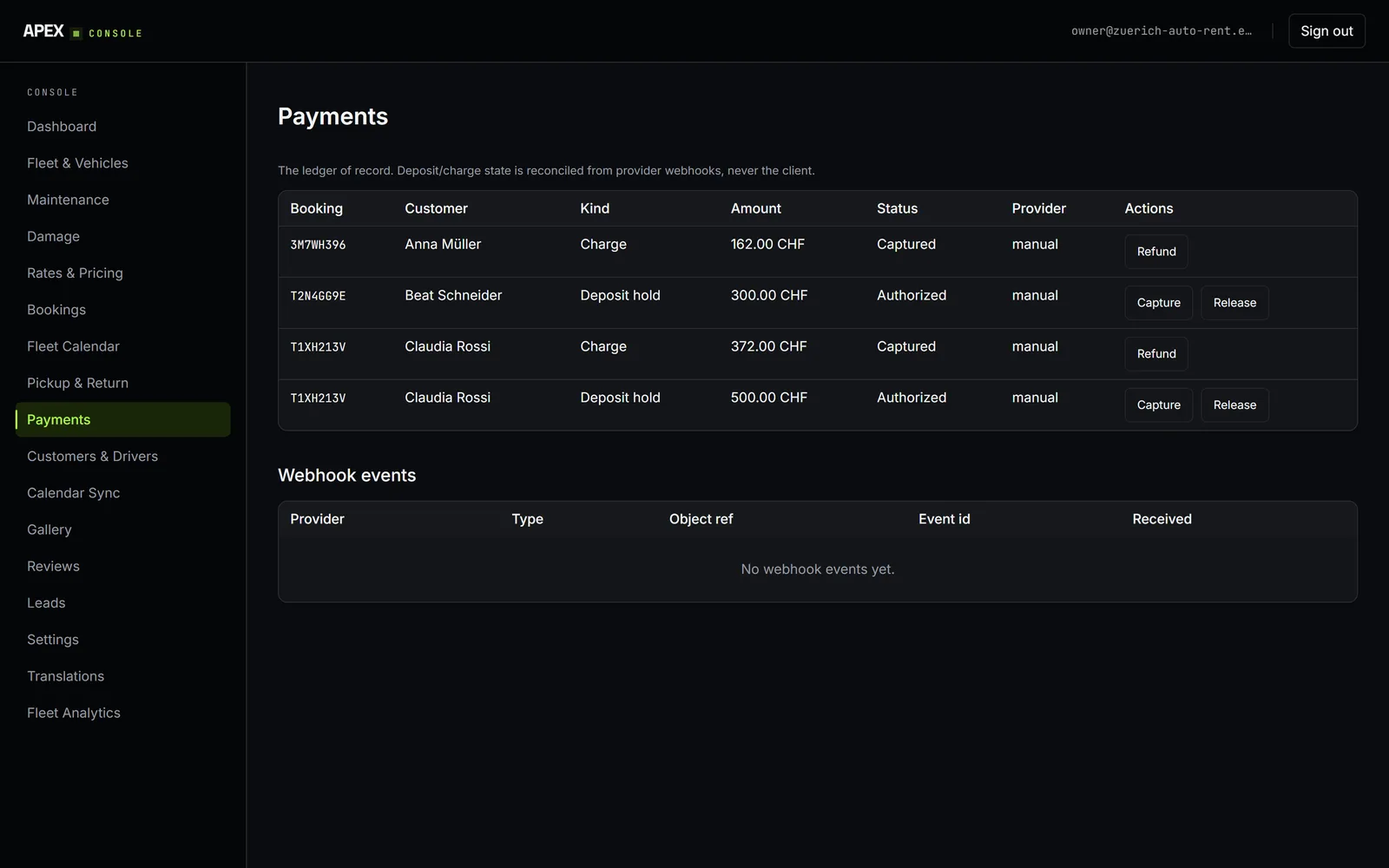This screenshot has height=868, width=1389.
Task: Select customer name Beat Schneider
Action: coord(453,296)
